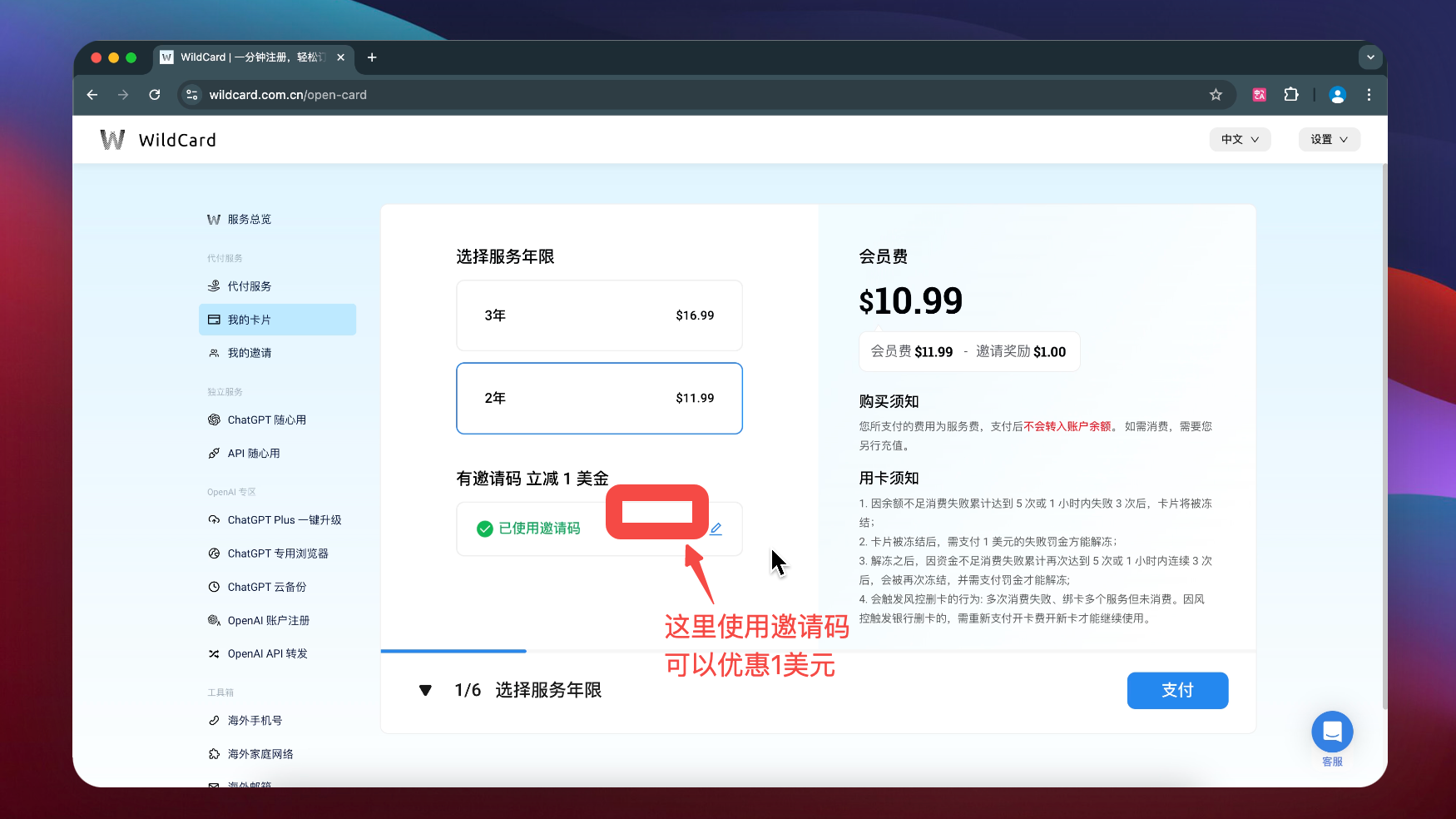
Task: Select the 3年 $16.99 plan
Action: point(599,315)
